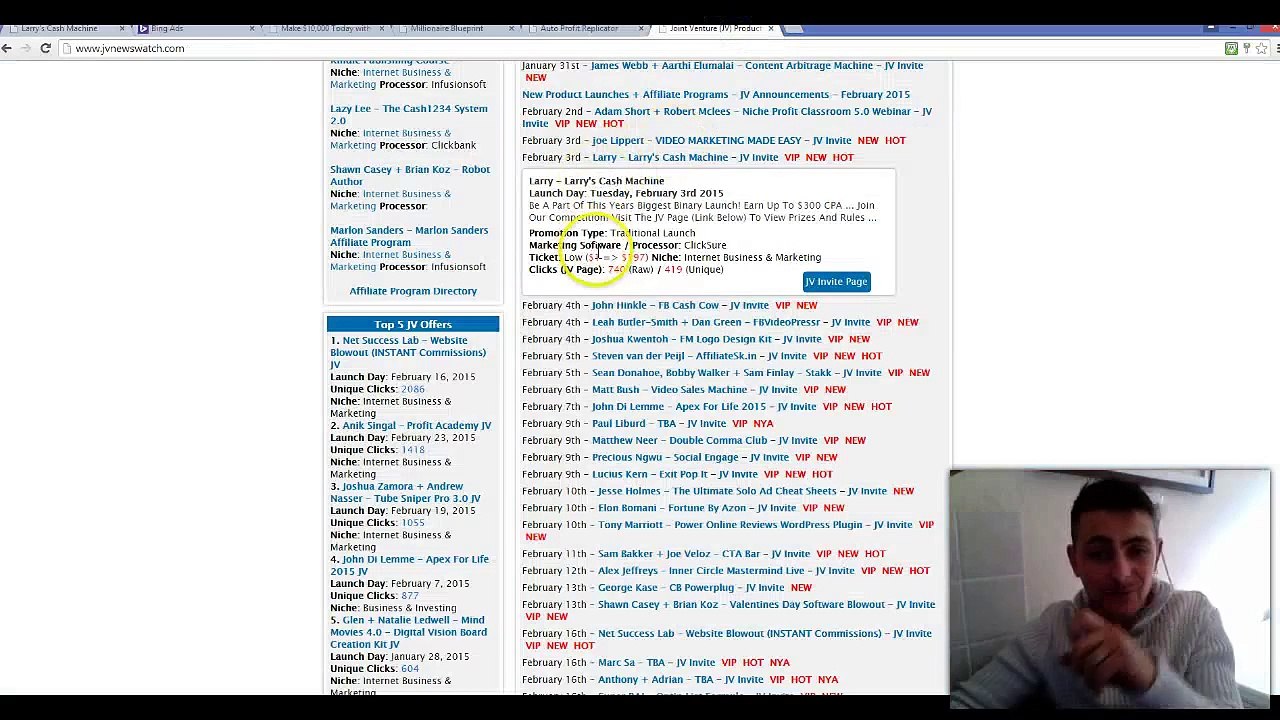
Task: Open Tube Sniper Pro 3.0 JV link
Action: click(x=405, y=494)
